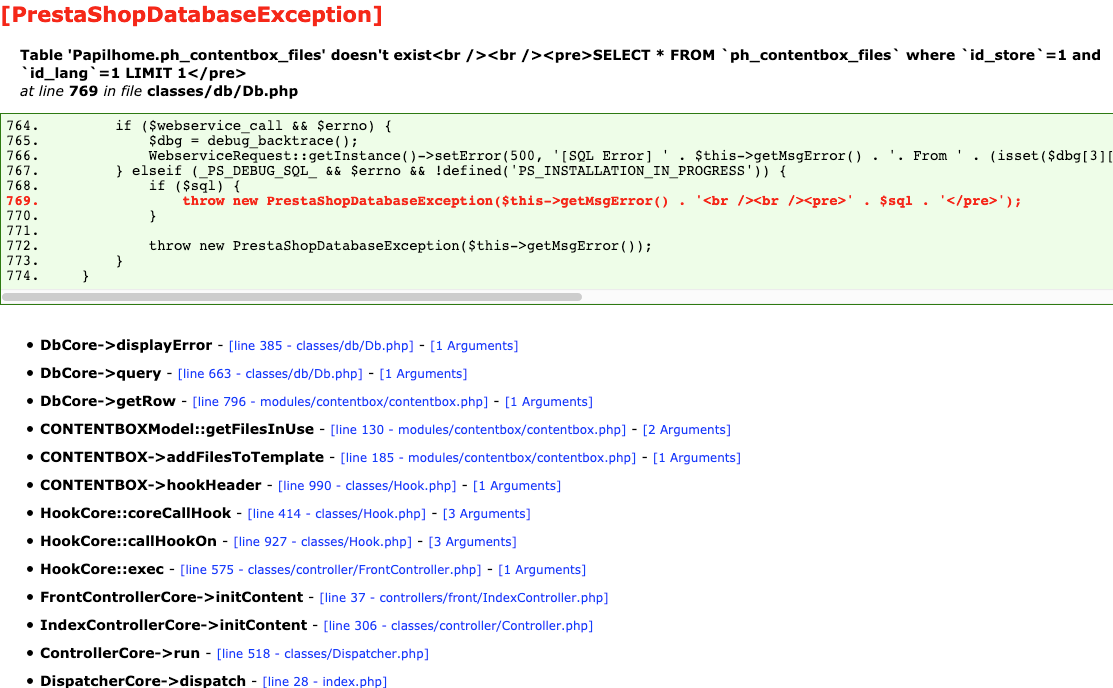The width and height of the screenshot is (1113, 688).
Task: Click the 'at line 769 in file classes/db/Db.php' text
Action: 159,92
